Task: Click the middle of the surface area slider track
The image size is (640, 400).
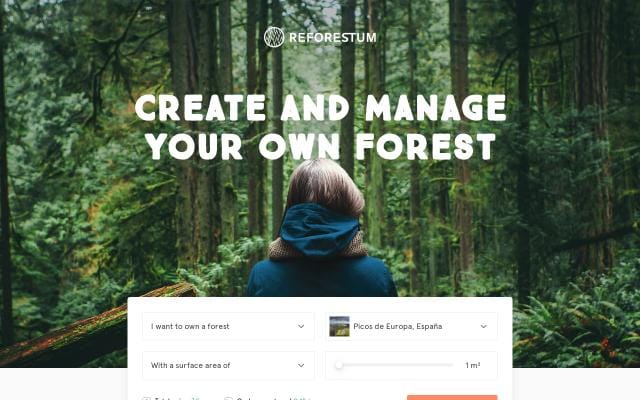Action: click(395, 365)
